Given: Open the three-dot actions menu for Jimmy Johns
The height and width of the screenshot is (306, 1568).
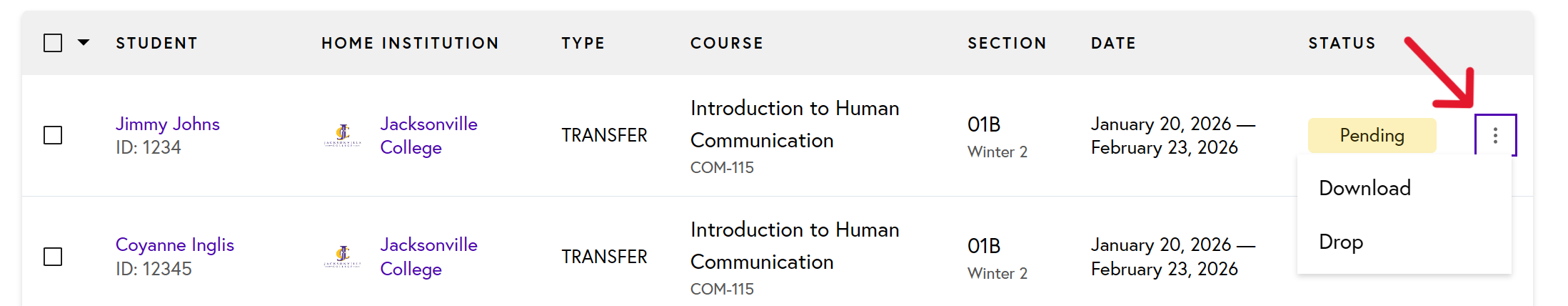Looking at the screenshot, I should [x=1495, y=135].
